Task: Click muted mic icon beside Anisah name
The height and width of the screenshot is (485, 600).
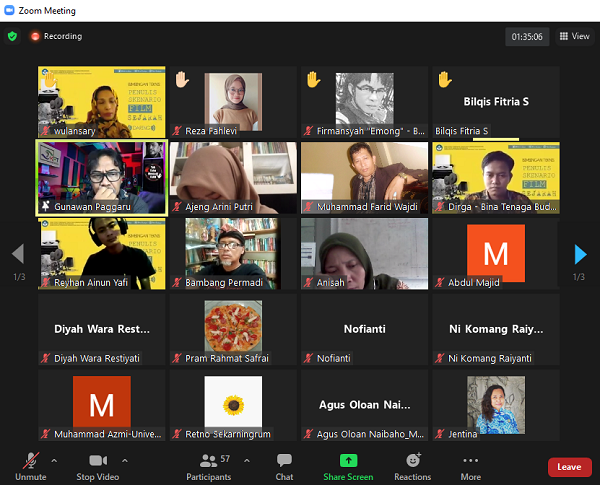Action: coord(308,283)
